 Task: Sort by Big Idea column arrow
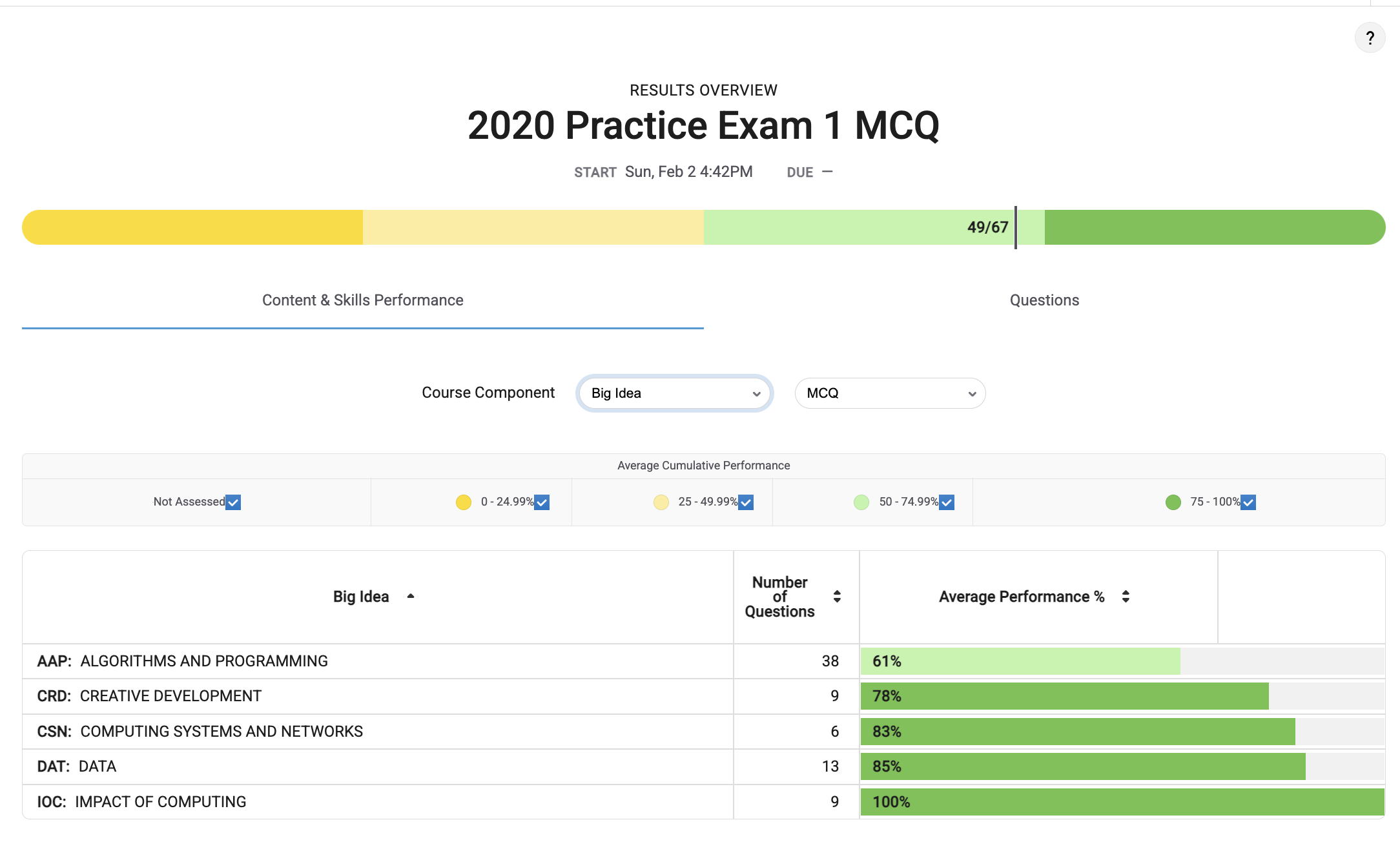411,596
